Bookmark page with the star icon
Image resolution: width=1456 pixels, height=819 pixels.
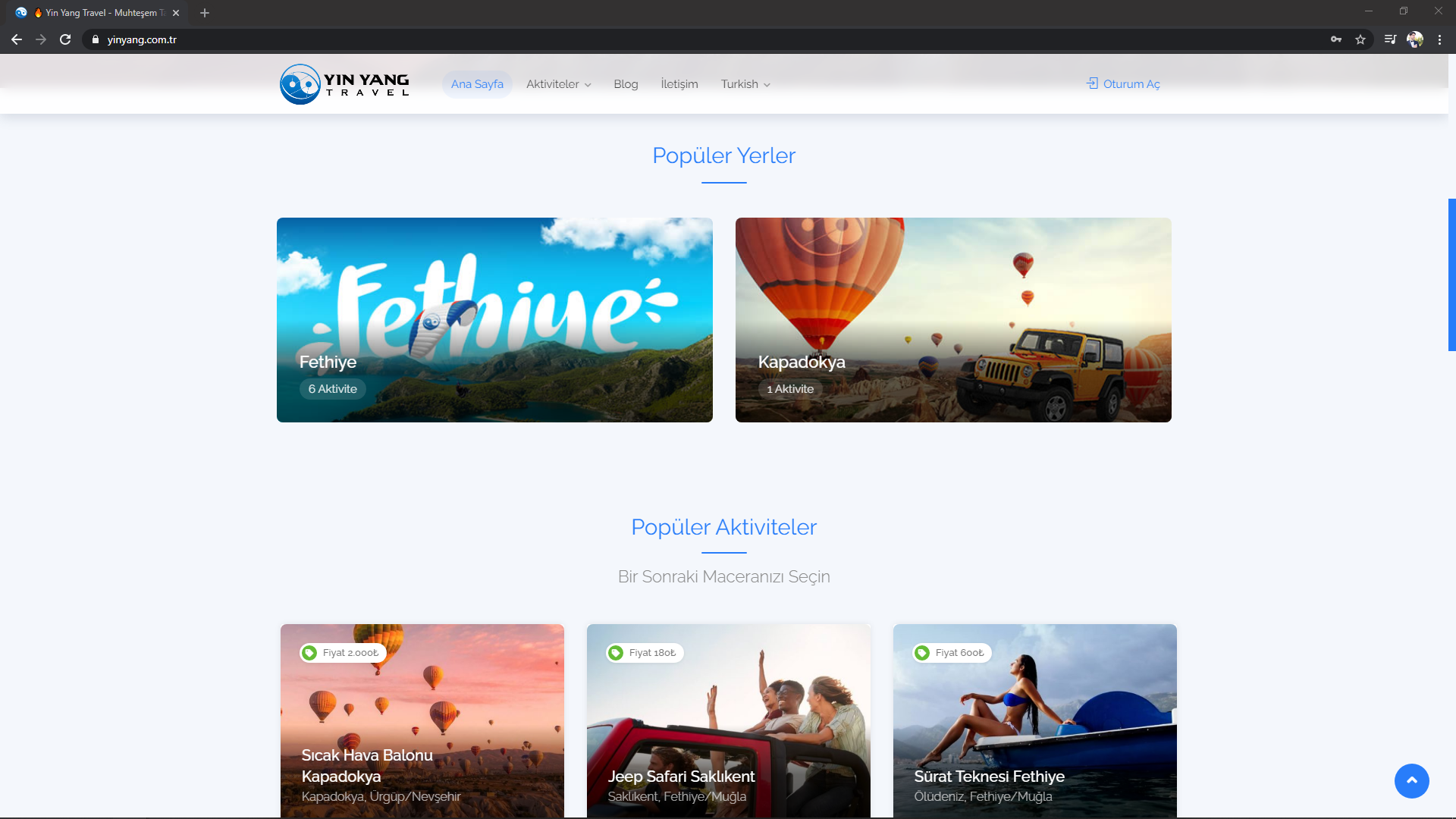(1360, 39)
